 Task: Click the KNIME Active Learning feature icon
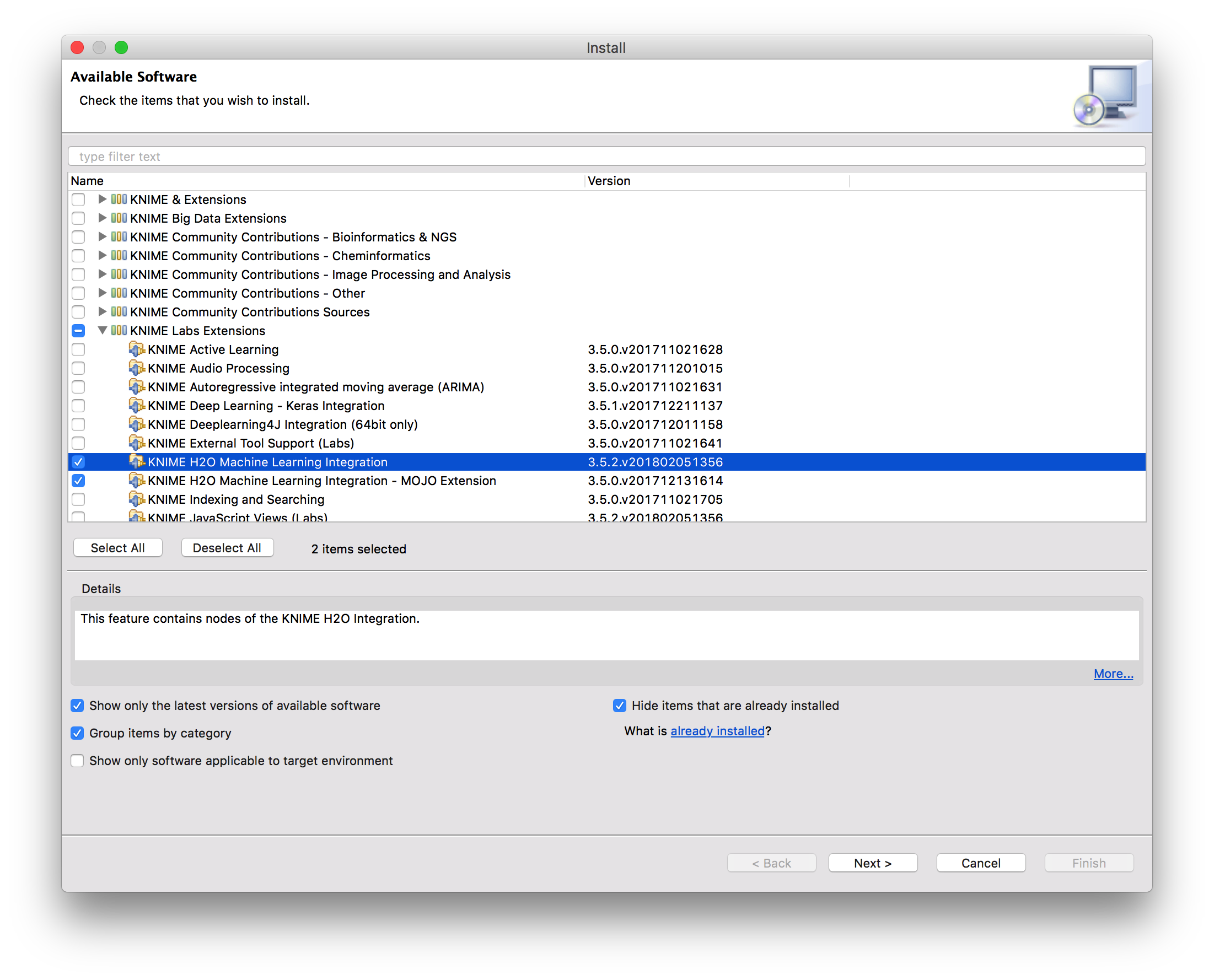click(x=137, y=349)
